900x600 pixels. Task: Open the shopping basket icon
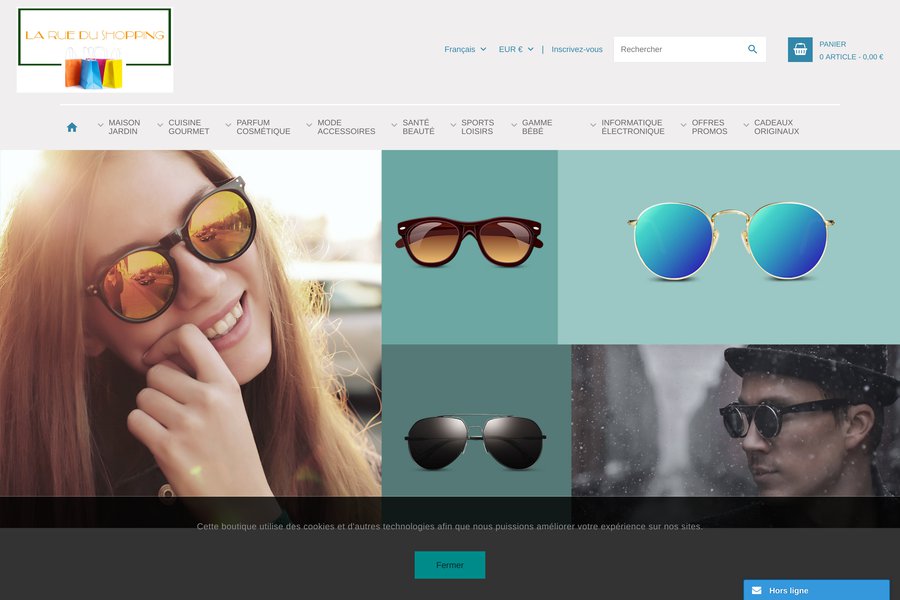pyautogui.click(x=800, y=49)
